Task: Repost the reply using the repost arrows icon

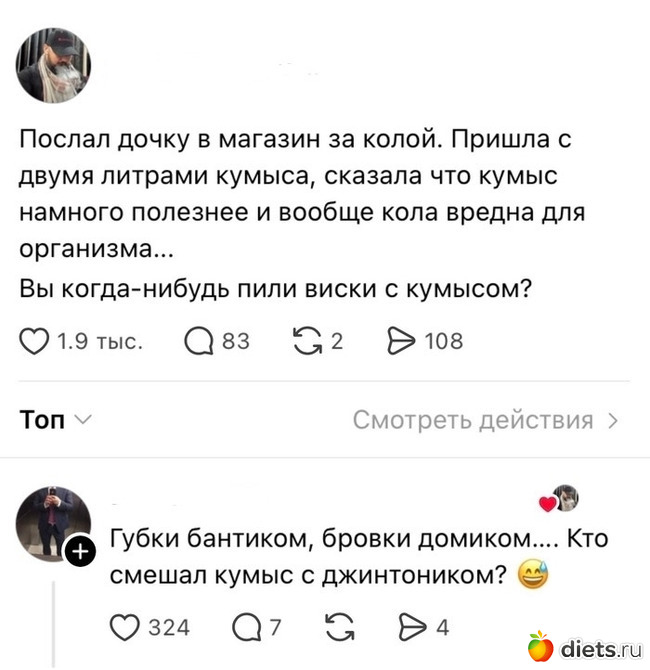Action: [340, 627]
